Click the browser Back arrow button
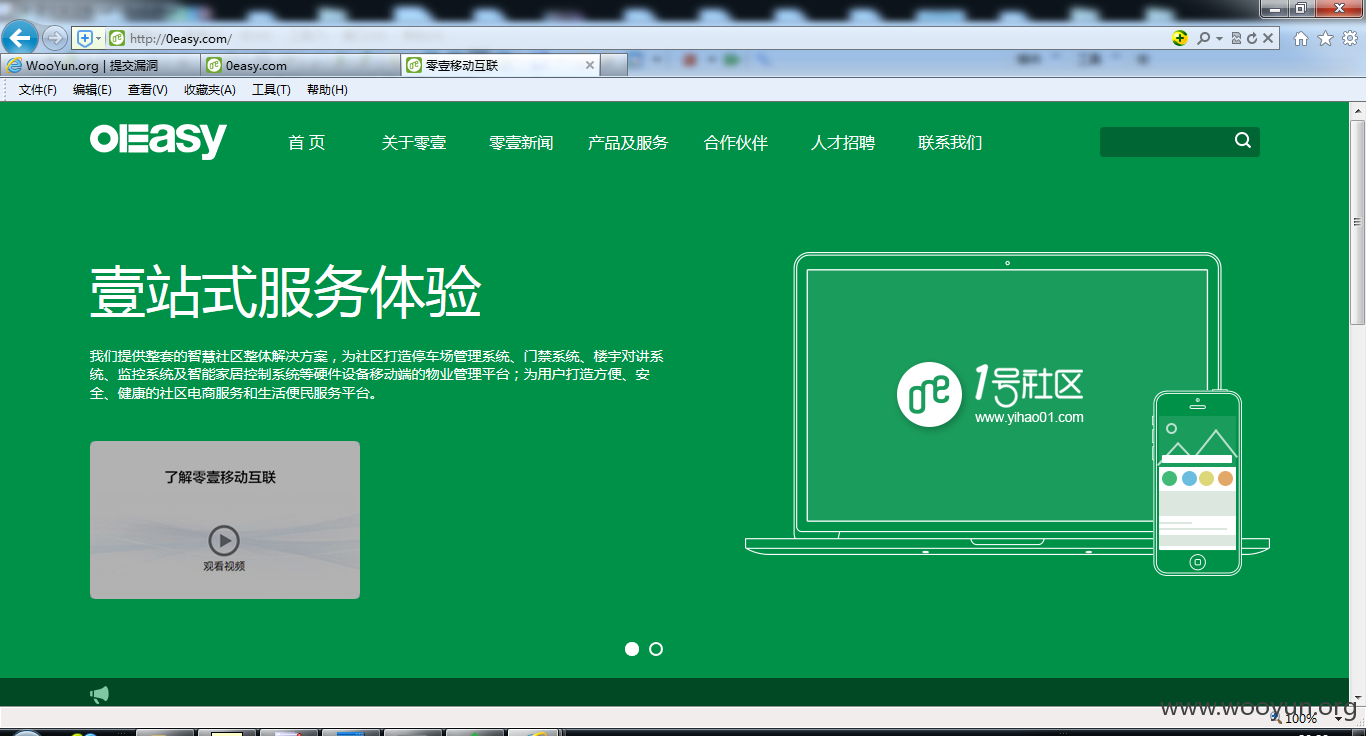1366x736 pixels. click(x=21, y=38)
